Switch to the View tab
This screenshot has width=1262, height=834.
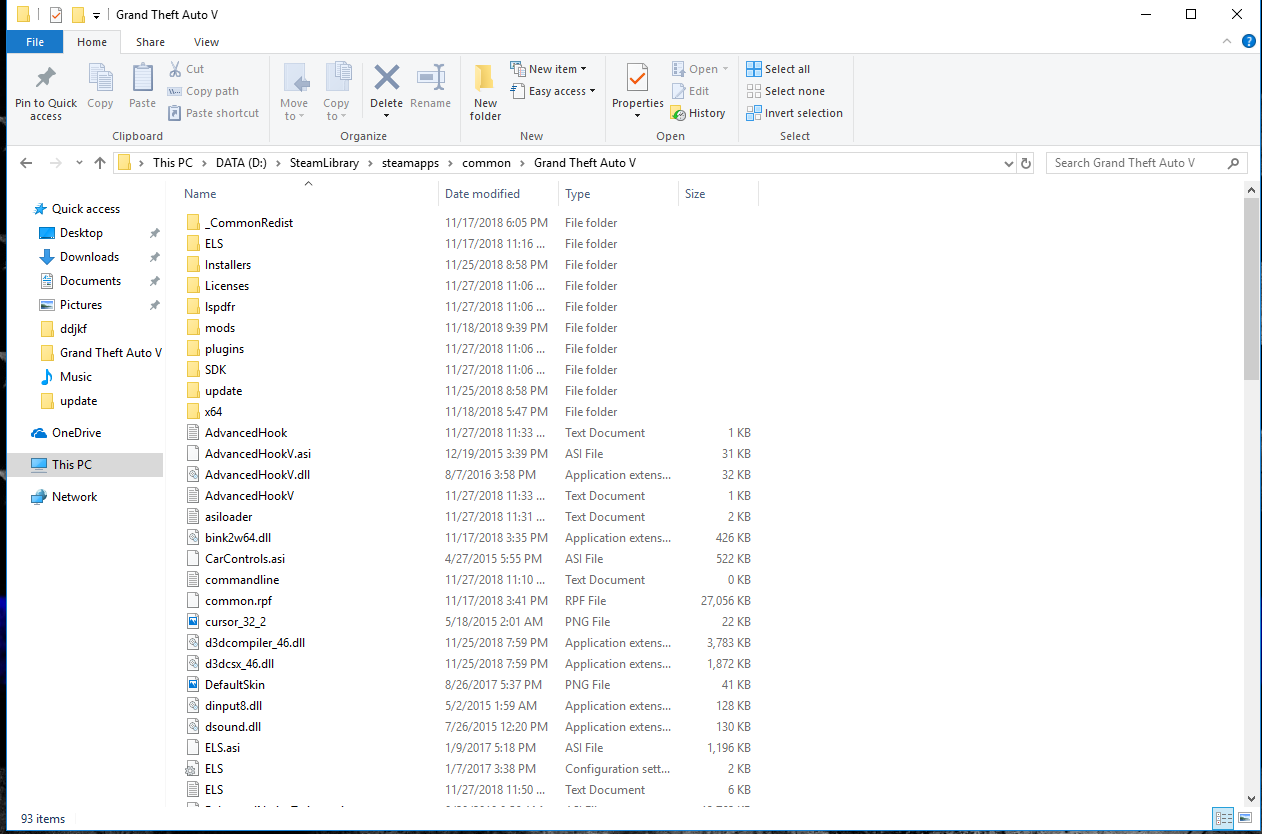click(207, 42)
